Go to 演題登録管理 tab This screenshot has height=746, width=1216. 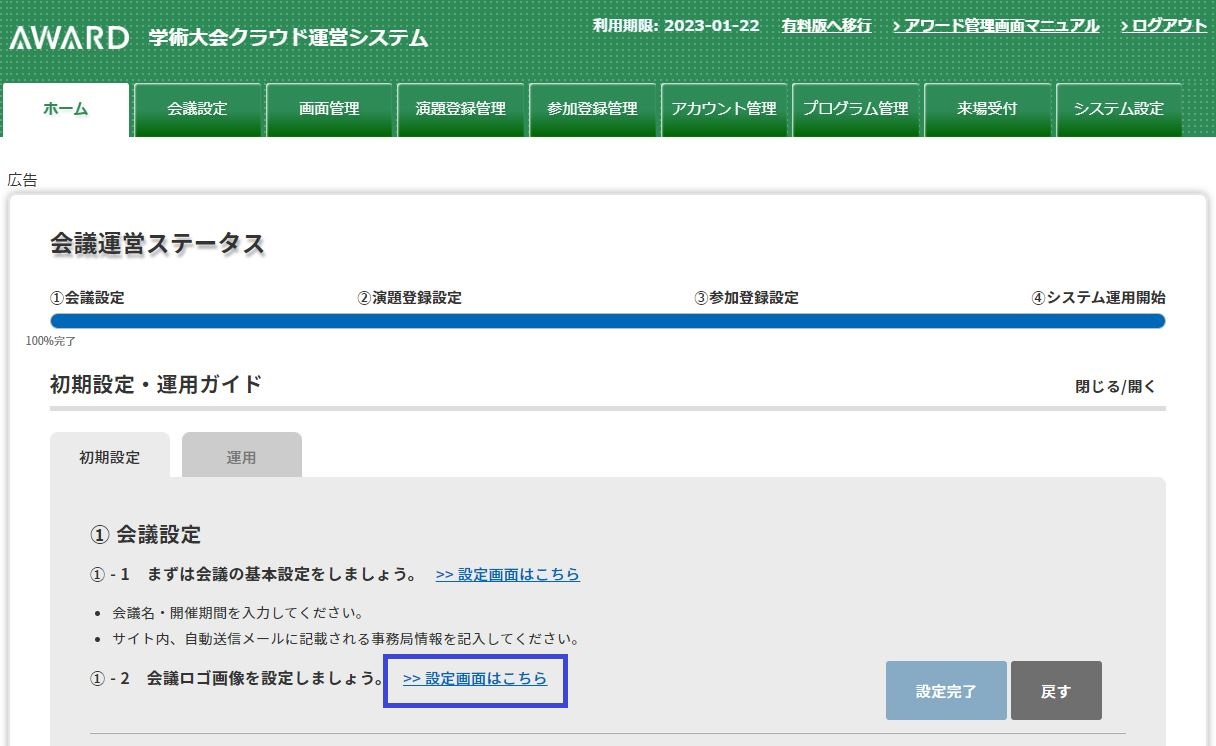(x=461, y=109)
